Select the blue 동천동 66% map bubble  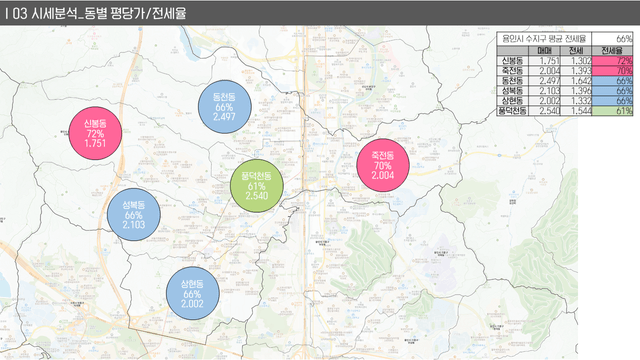coord(224,107)
